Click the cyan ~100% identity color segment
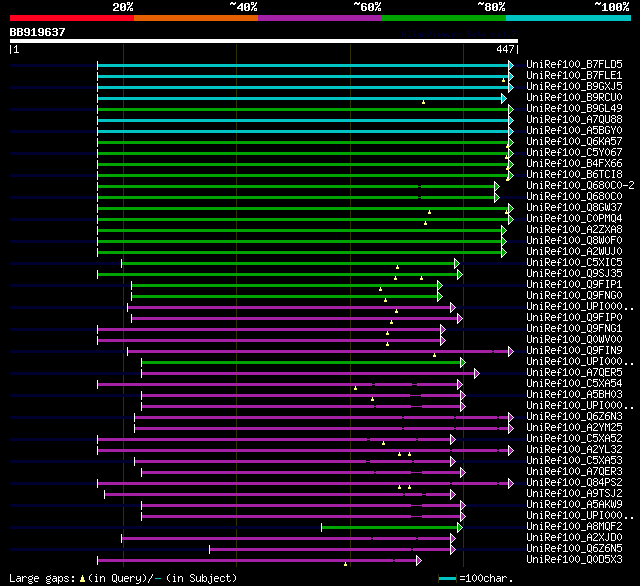This screenshot has width=640, height=586. tap(569, 18)
